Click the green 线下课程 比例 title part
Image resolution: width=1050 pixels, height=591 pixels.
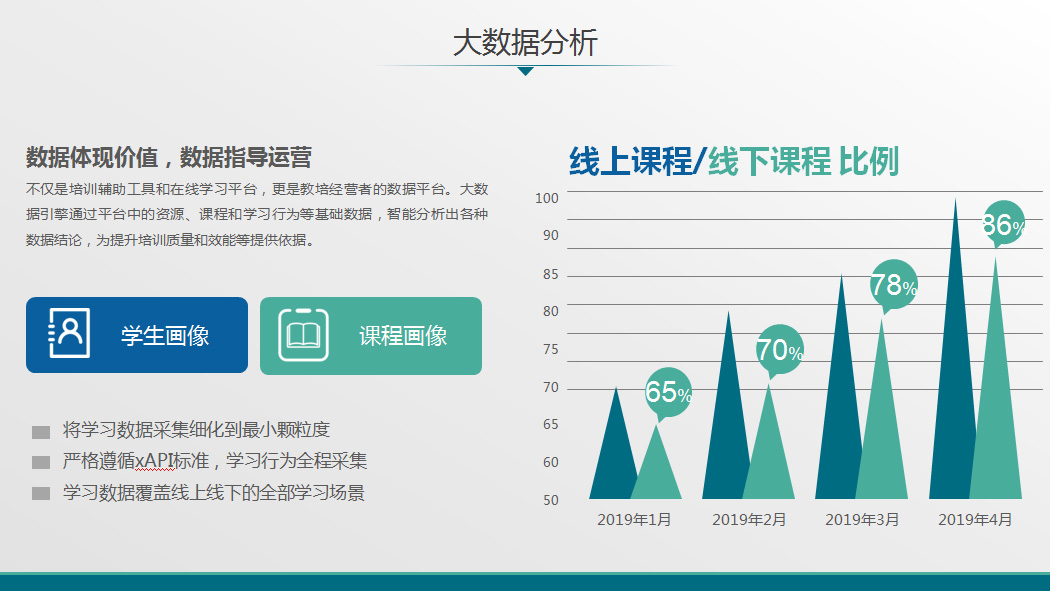point(803,161)
